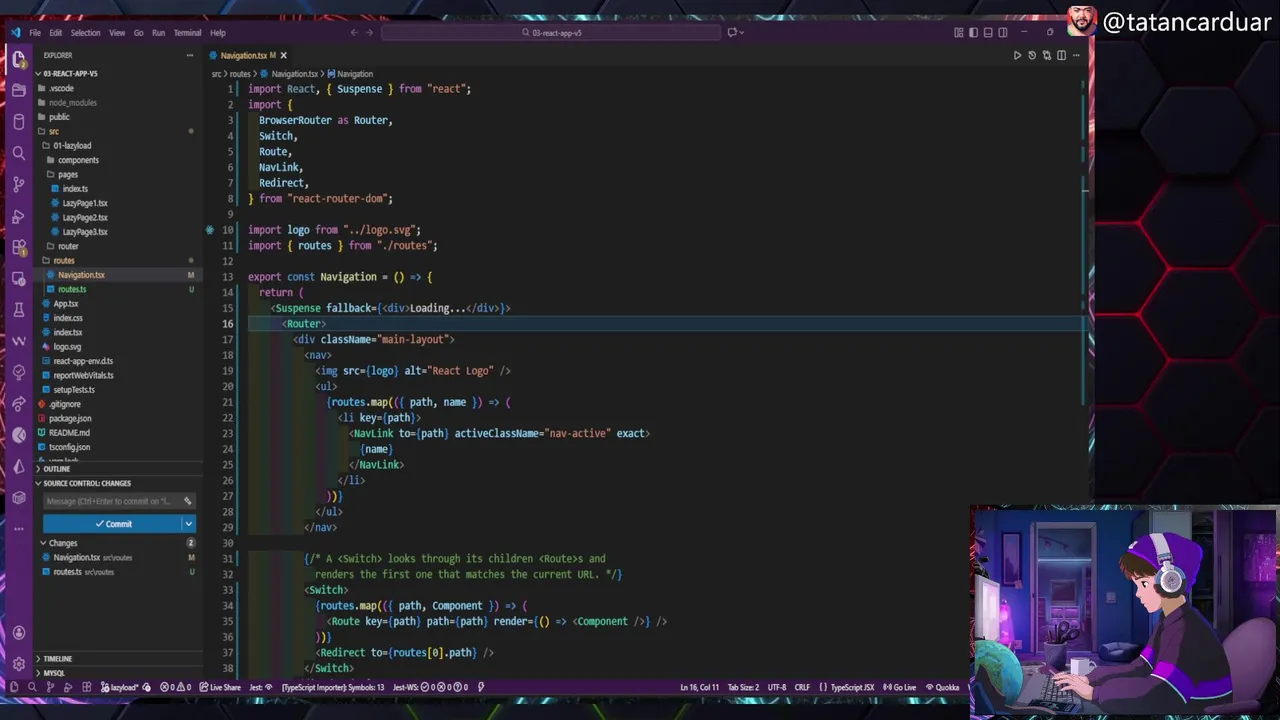Open the Edit menu

pyautogui.click(x=56, y=33)
